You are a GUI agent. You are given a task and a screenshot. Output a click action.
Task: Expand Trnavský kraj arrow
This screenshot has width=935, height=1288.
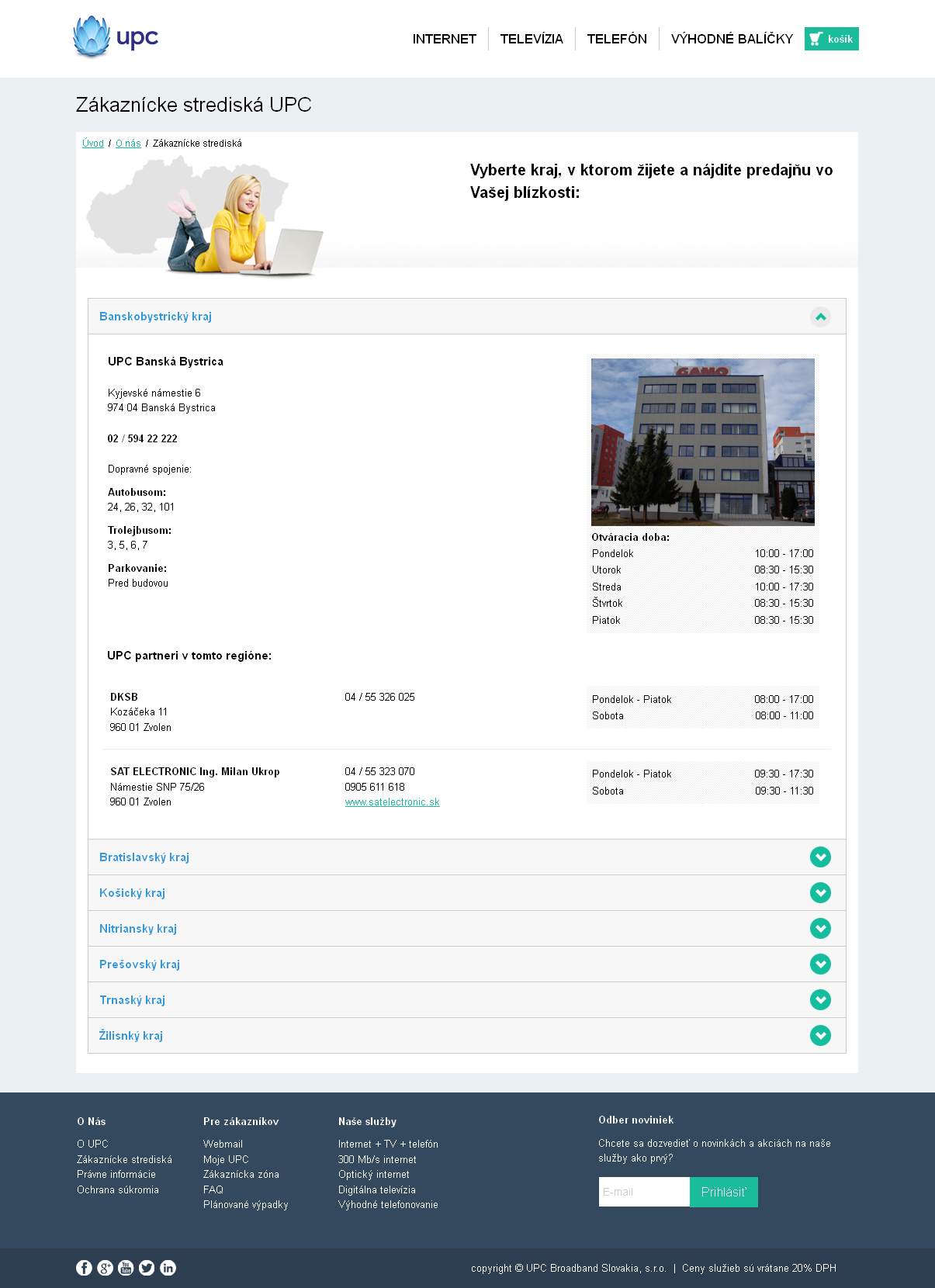coord(820,999)
